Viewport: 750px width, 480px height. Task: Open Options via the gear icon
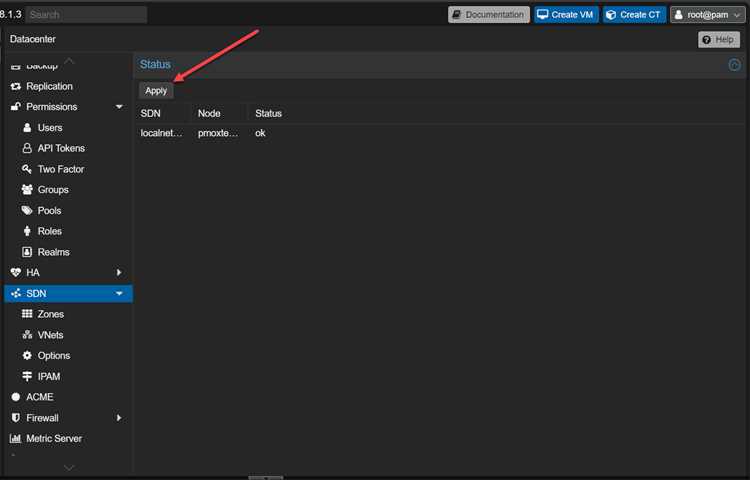click(27, 356)
